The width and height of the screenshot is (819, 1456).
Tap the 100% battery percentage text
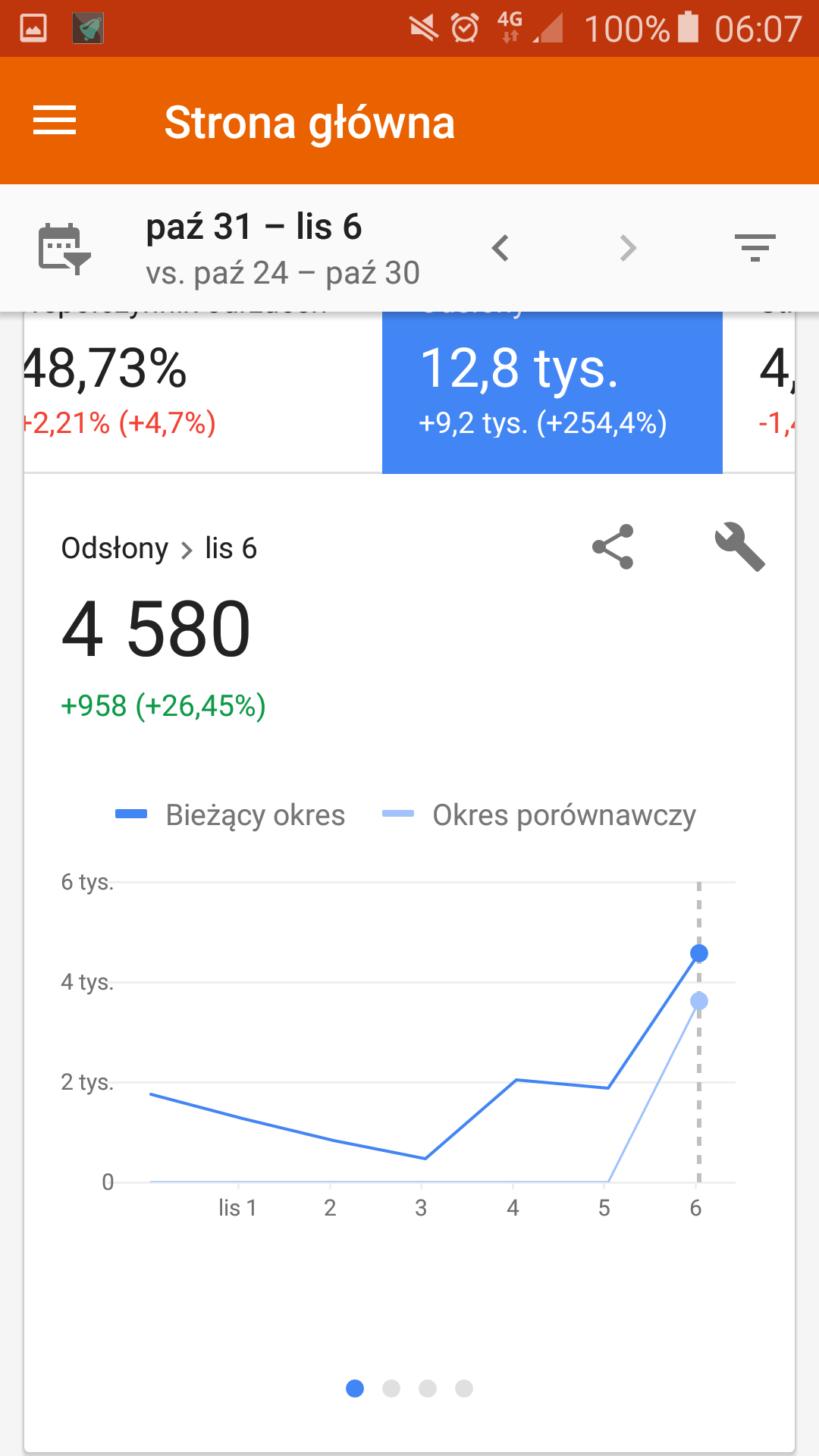click(627, 29)
